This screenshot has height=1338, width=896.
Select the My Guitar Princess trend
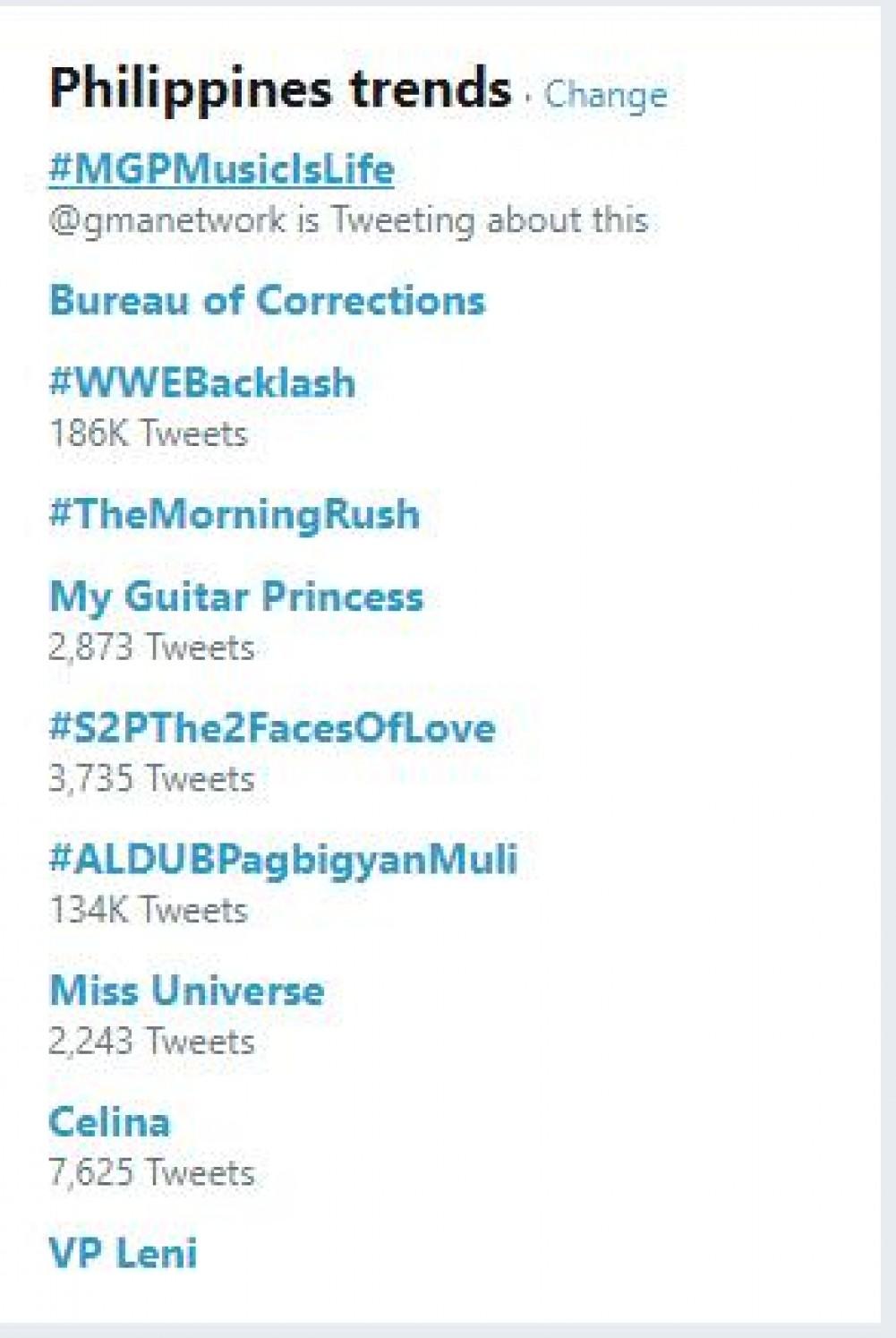coord(236,596)
